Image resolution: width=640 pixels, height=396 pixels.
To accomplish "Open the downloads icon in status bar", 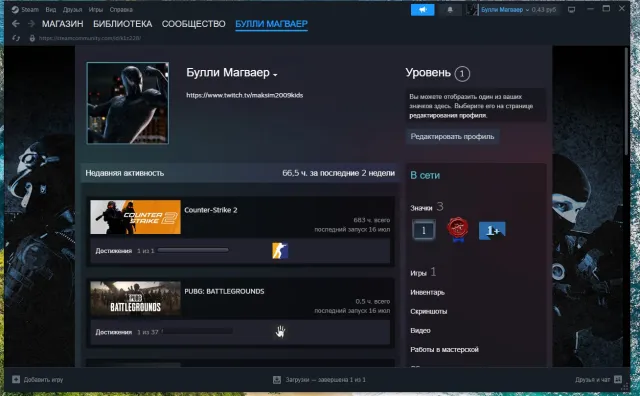I will pos(277,380).
